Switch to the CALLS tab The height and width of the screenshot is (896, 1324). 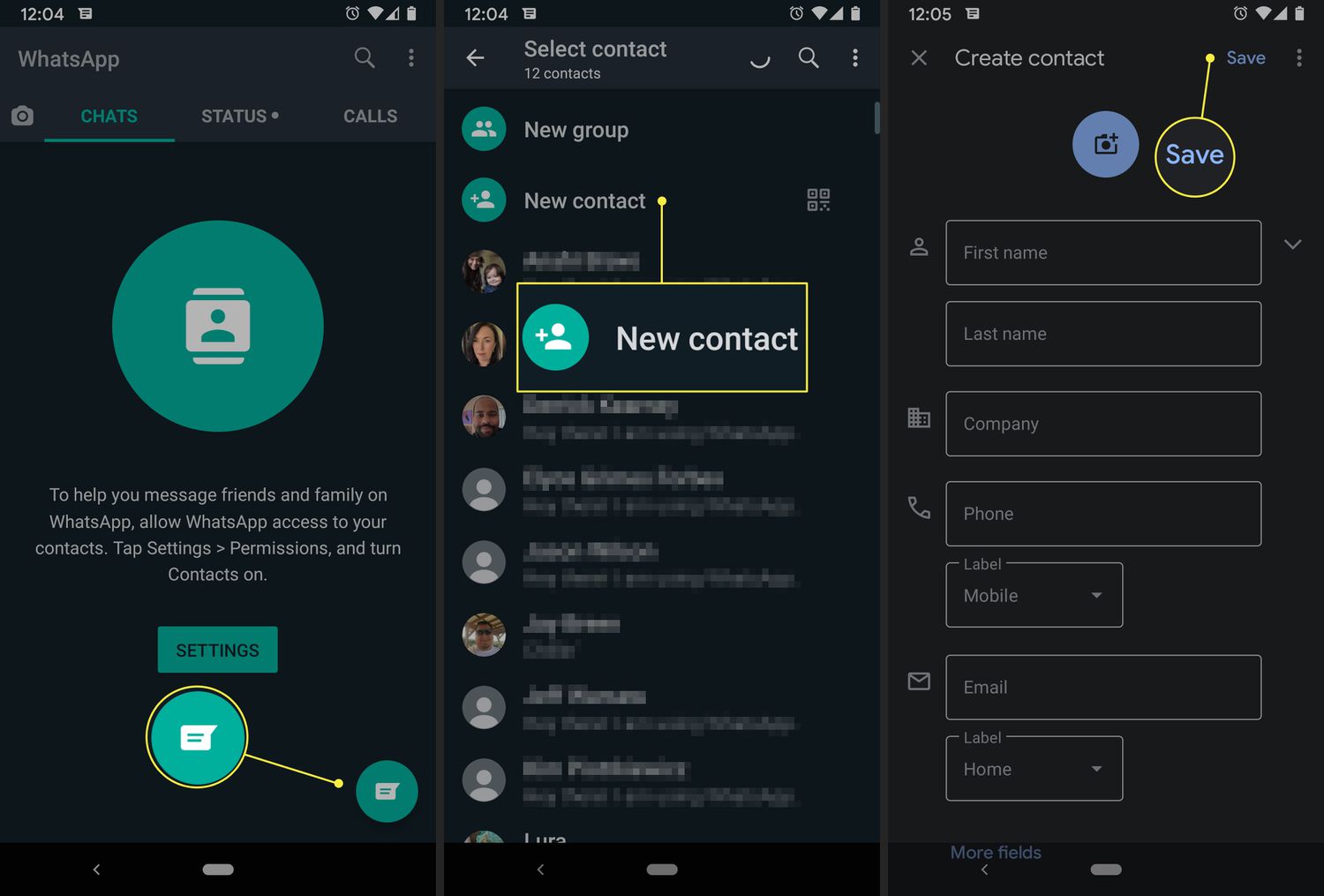370,117
